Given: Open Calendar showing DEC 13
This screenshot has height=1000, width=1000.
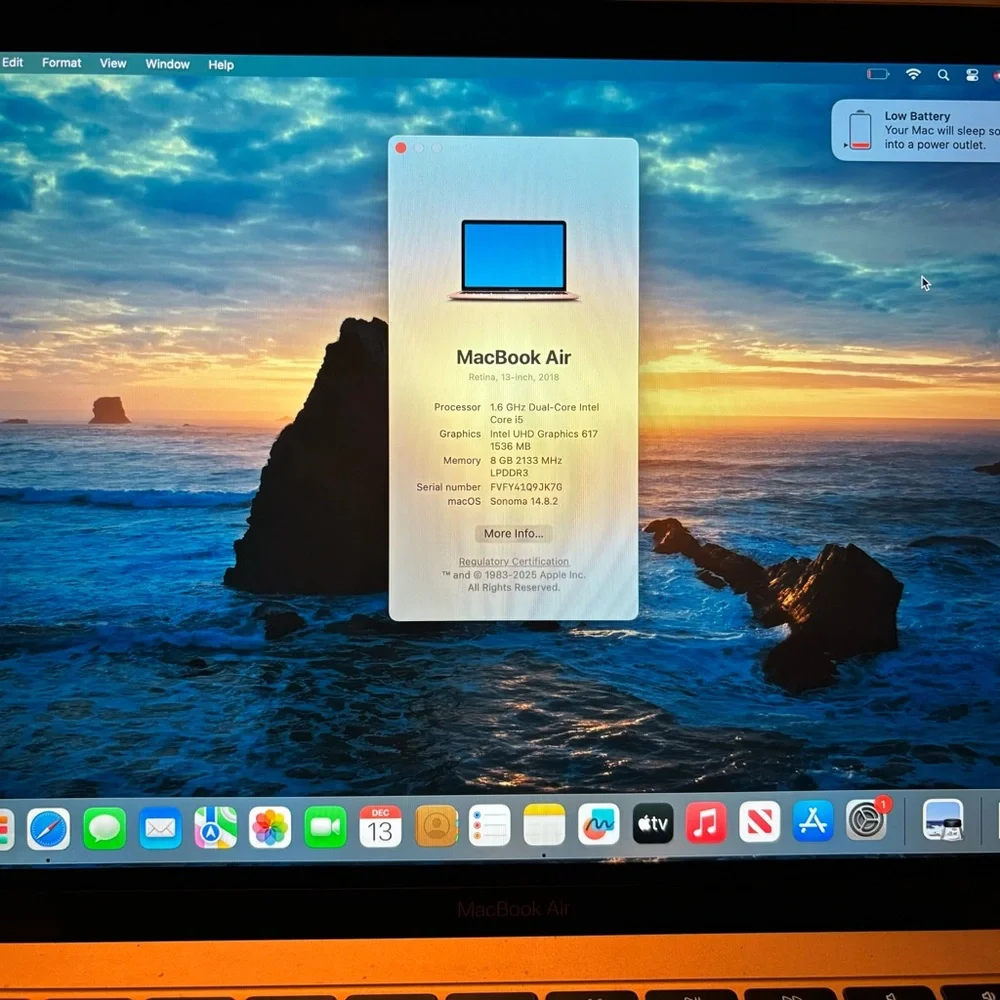Looking at the screenshot, I should [381, 826].
